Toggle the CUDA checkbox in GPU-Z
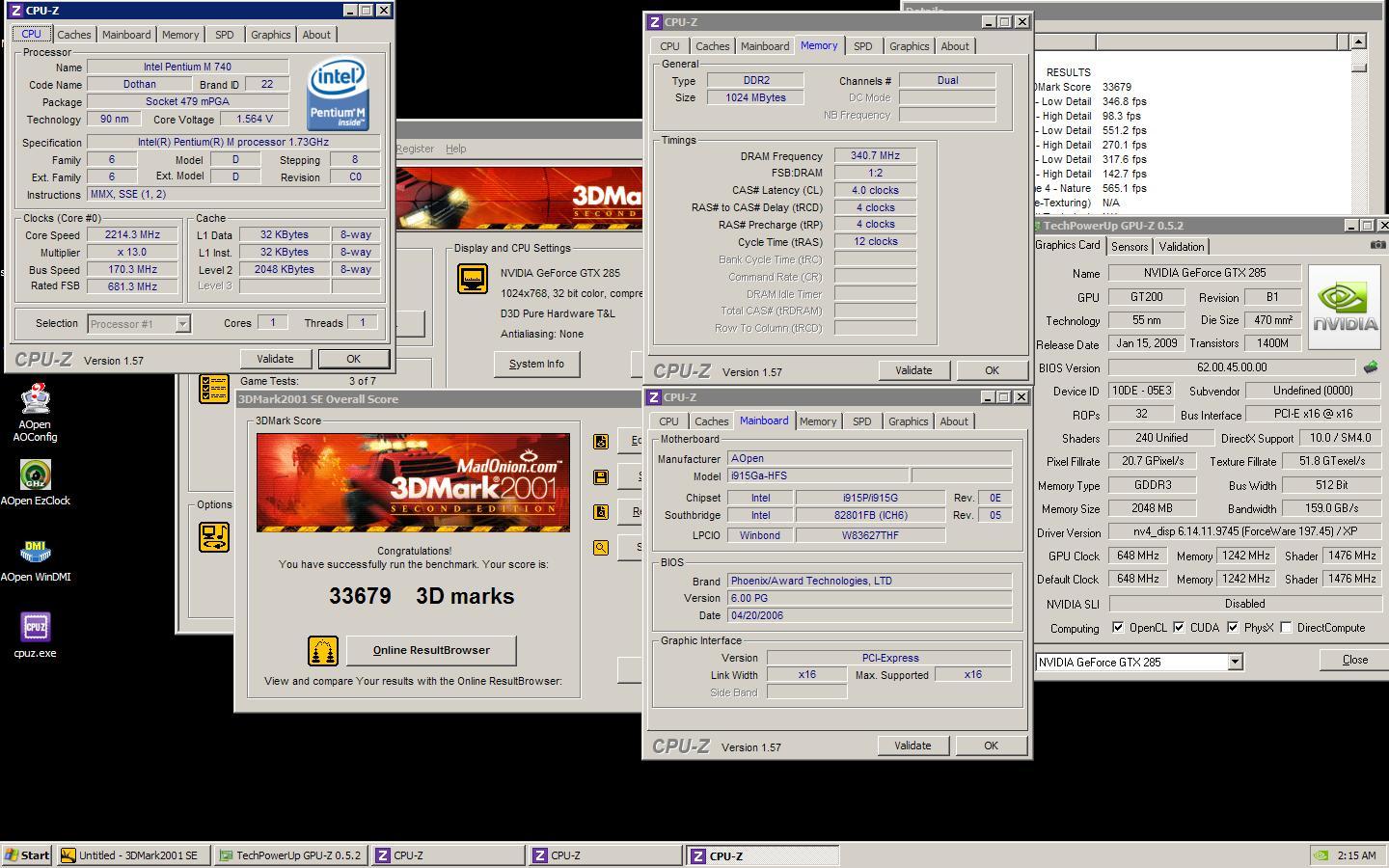Image resolution: width=1389 pixels, height=868 pixels. pos(1179,628)
